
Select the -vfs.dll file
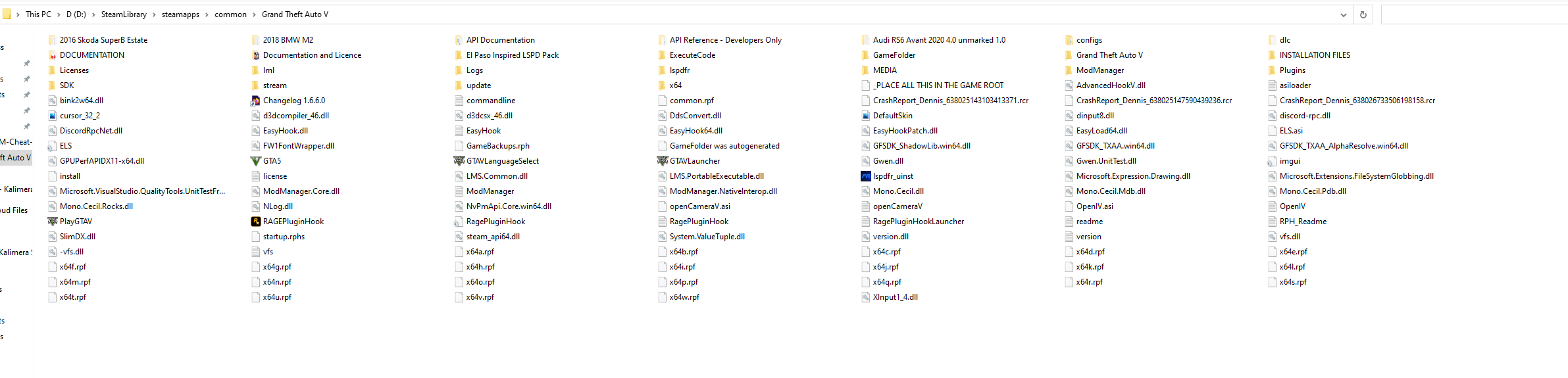66,252
